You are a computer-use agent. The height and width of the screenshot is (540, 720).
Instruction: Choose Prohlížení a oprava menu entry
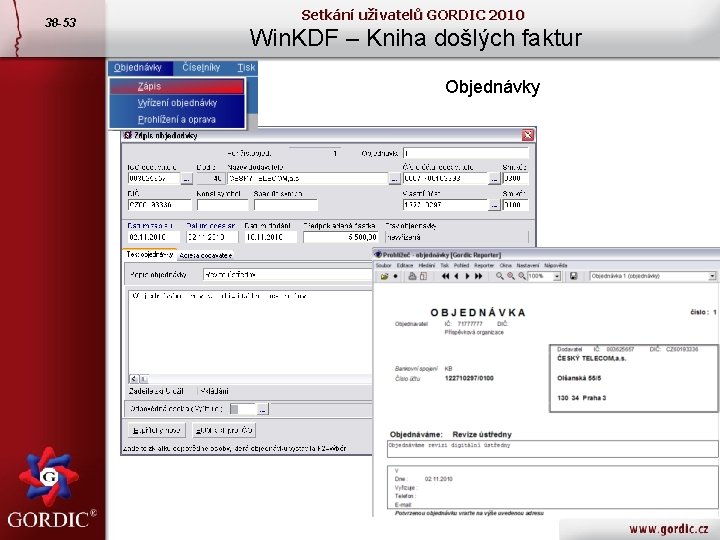tap(177, 119)
